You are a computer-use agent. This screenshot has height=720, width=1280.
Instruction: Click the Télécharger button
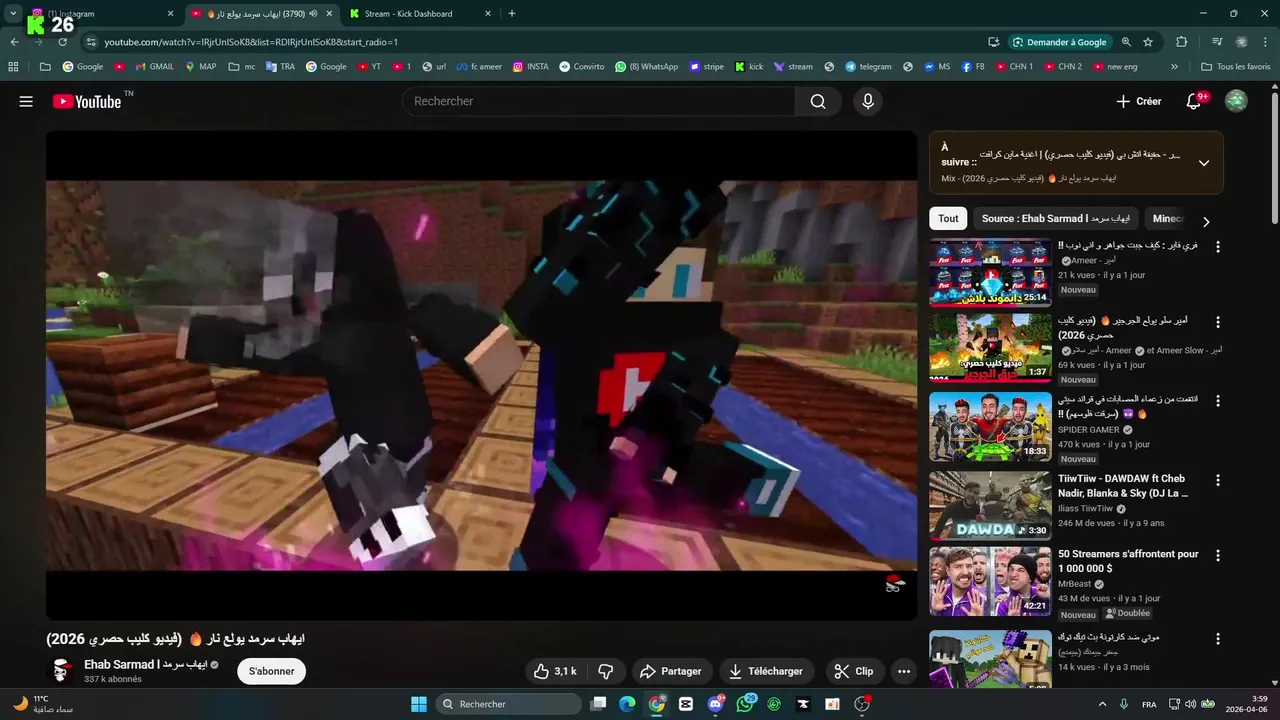click(766, 671)
